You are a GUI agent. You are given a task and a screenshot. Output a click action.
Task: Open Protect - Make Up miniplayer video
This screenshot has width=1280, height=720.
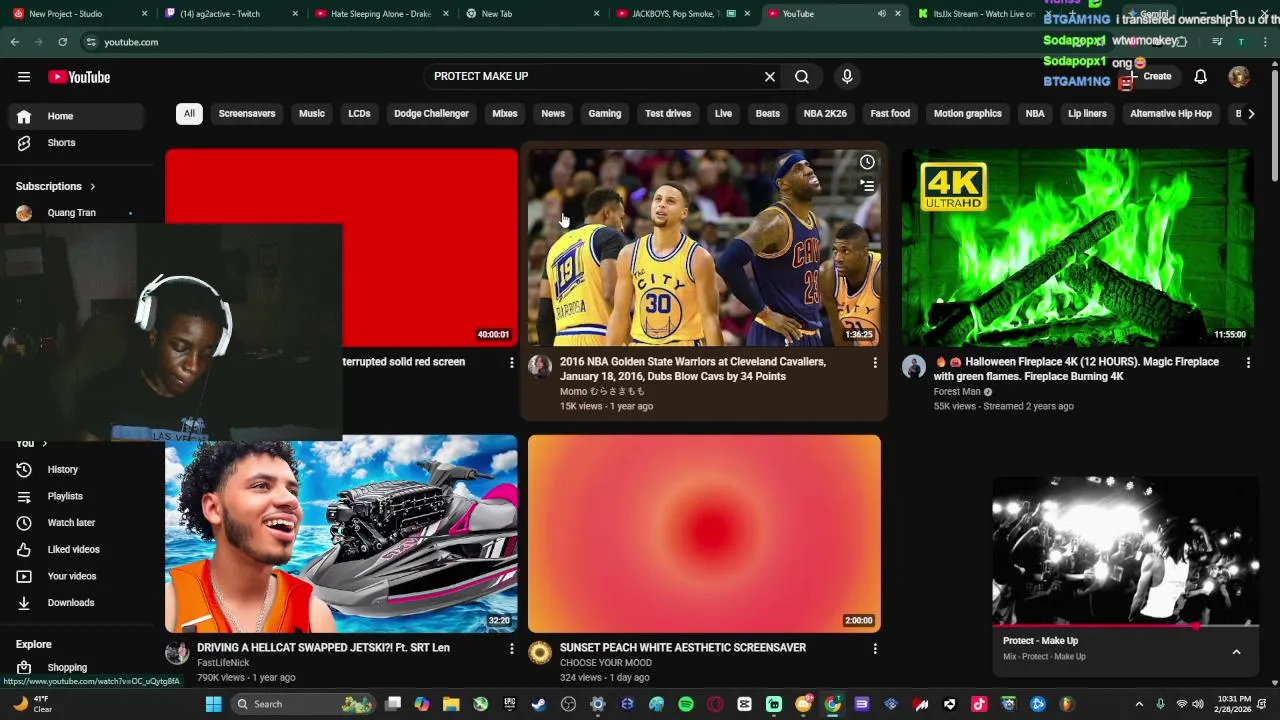pos(1125,551)
